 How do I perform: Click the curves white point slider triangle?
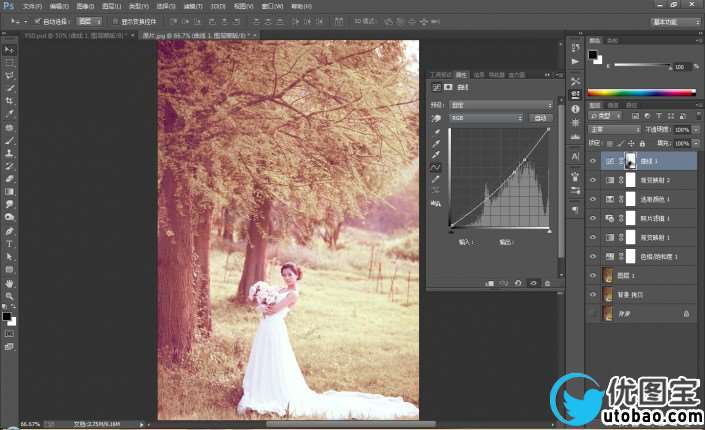coord(549,231)
